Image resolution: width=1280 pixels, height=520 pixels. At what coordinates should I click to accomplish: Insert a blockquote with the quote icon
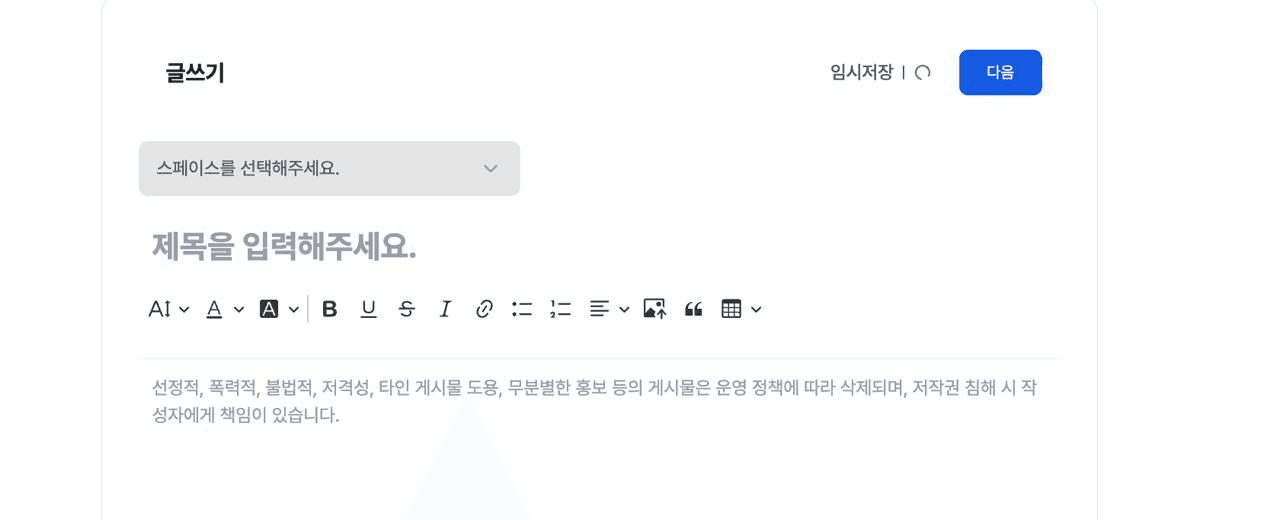click(x=694, y=310)
